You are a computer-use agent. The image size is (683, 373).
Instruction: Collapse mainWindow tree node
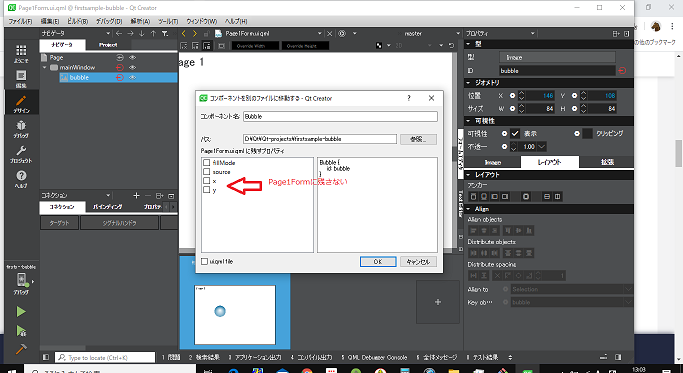(x=44, y=68)
